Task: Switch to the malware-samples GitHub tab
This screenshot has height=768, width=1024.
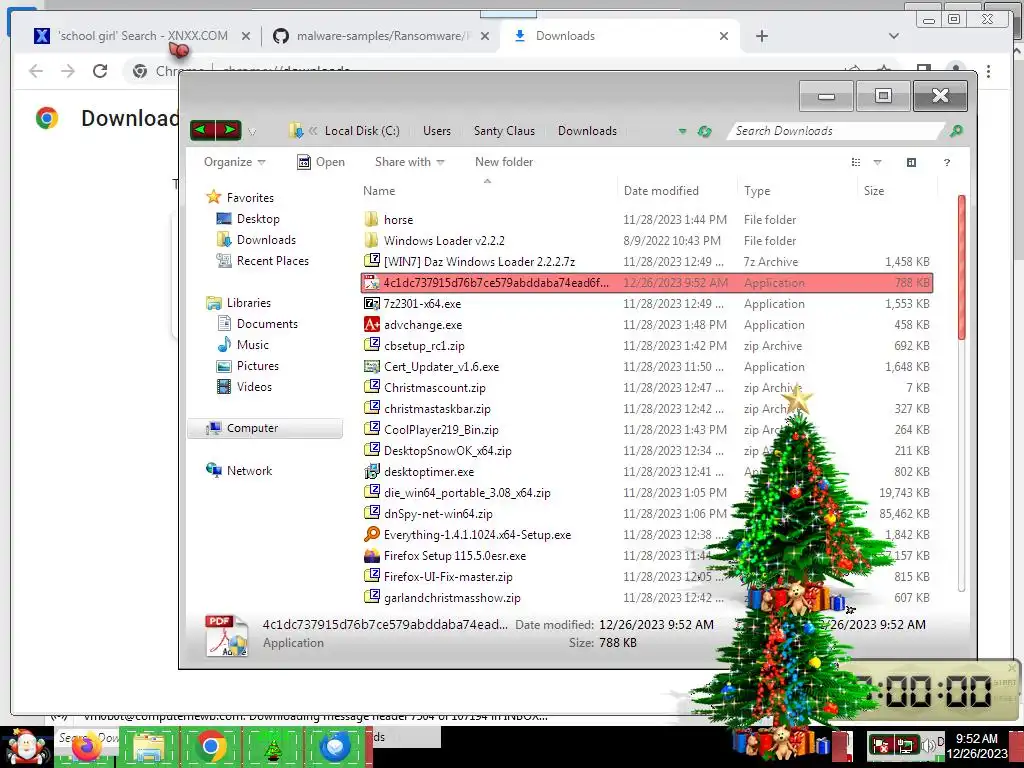Action: coord(382,36)
